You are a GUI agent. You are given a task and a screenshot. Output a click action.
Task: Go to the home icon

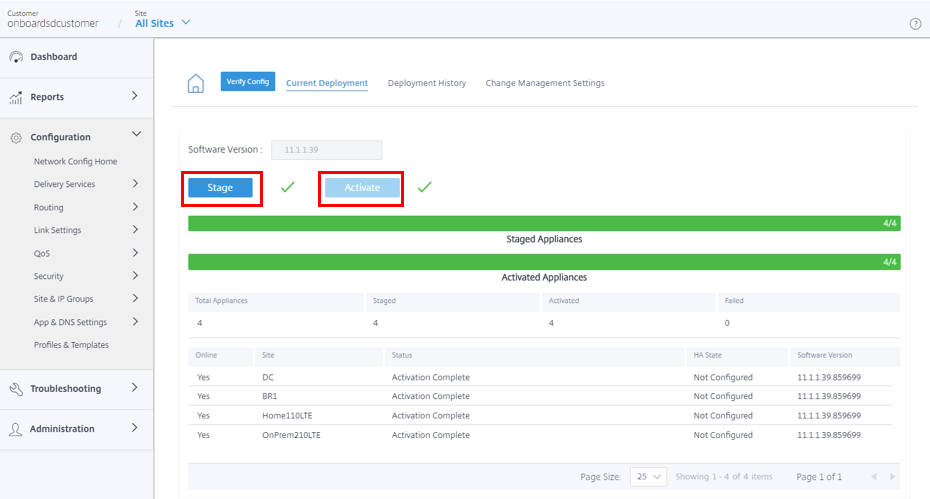(196, 84)
